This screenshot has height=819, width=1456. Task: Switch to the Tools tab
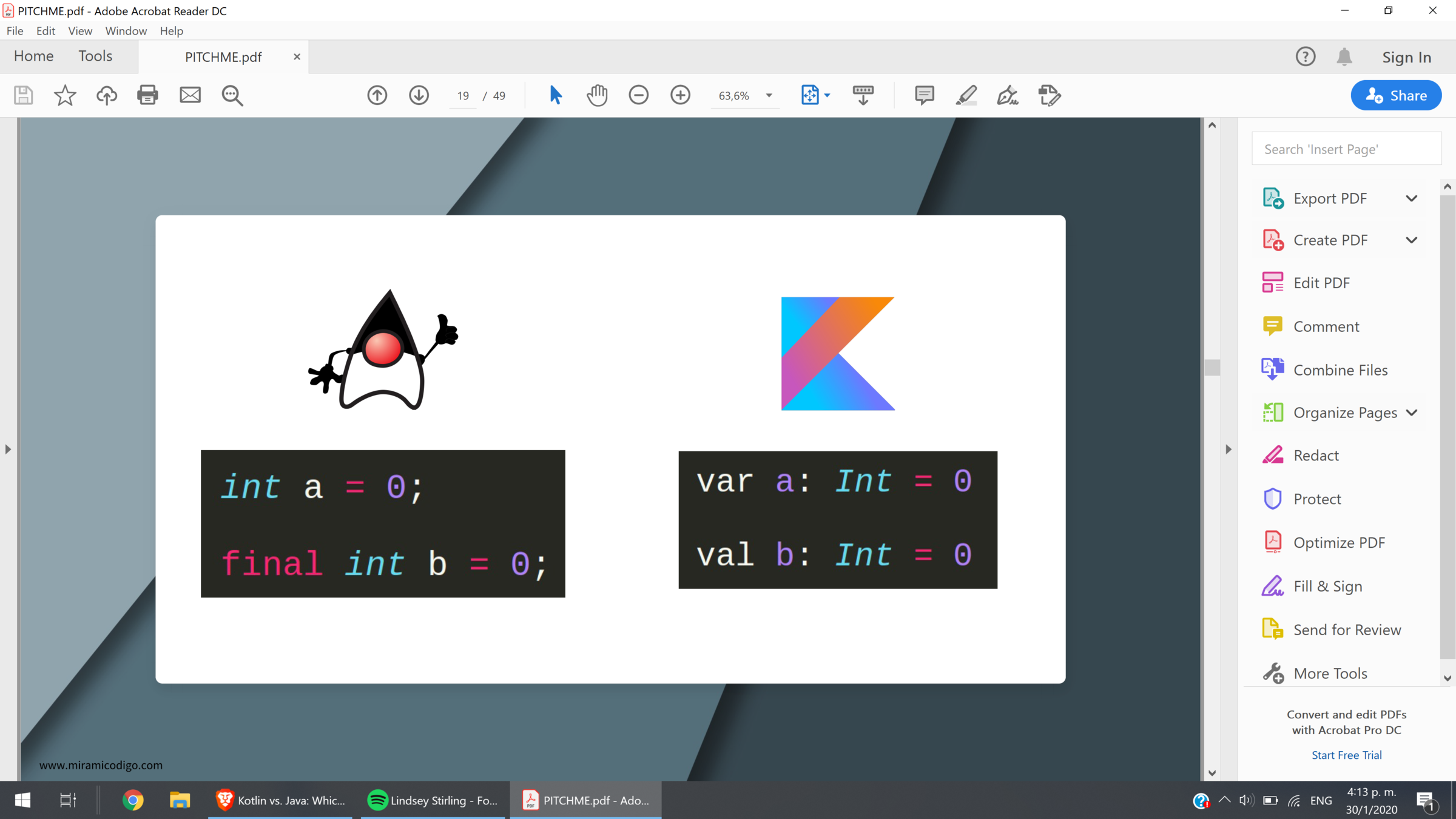click(95, 56)
